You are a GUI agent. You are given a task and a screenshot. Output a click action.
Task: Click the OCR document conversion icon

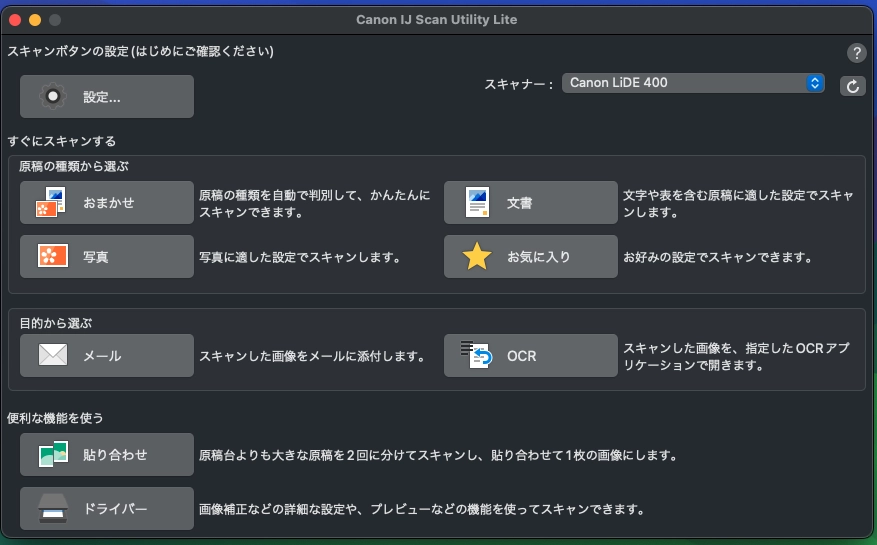pos(477,355)
